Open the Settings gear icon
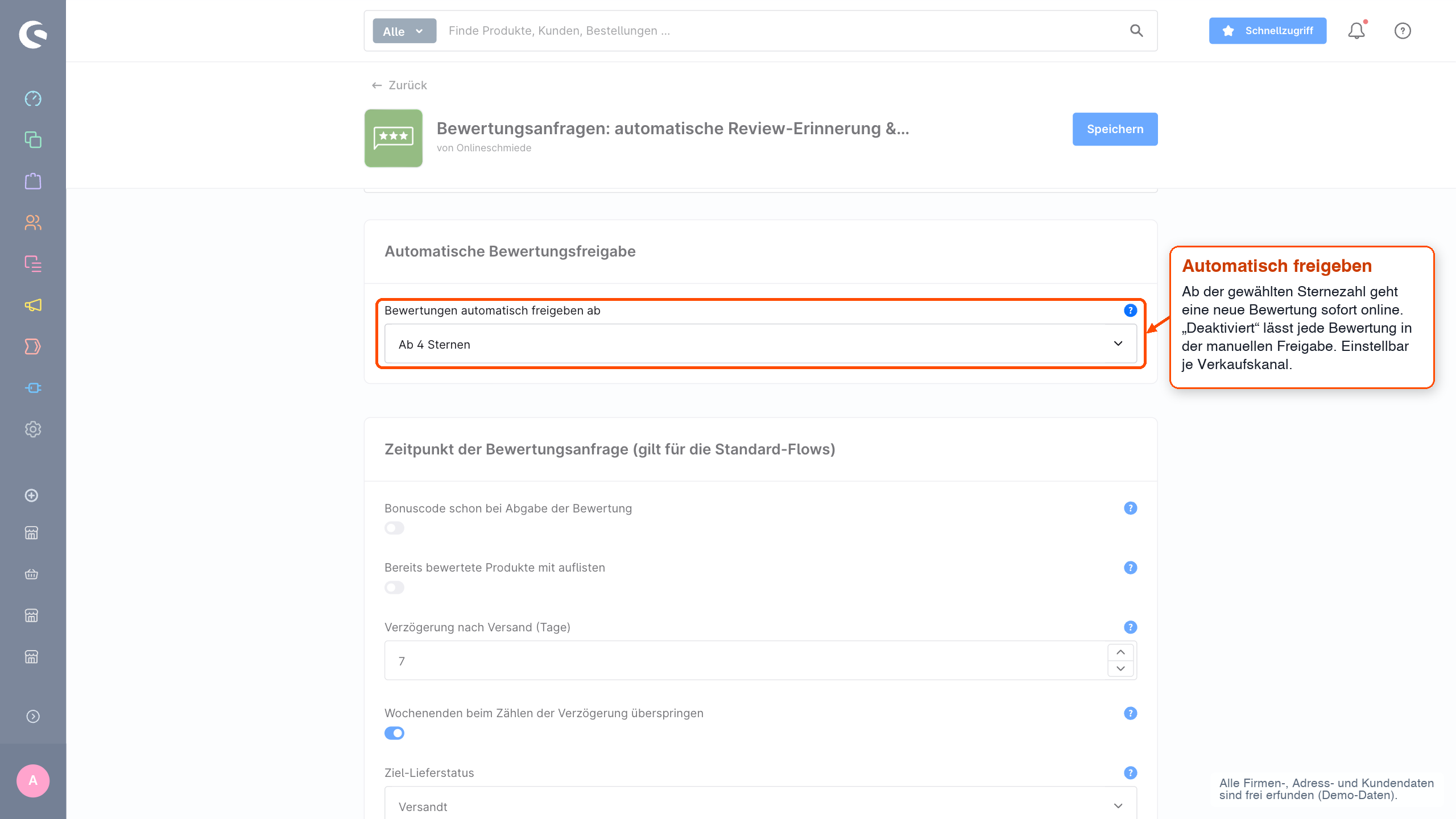 [33, 429]
